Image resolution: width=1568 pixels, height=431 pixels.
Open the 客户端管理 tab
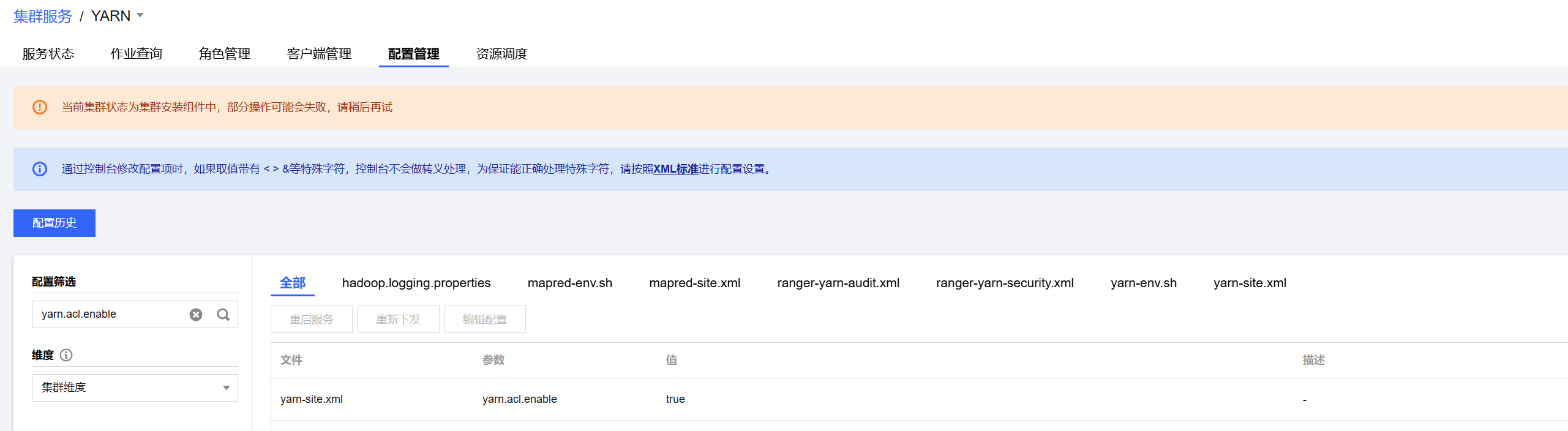[319, 54]
